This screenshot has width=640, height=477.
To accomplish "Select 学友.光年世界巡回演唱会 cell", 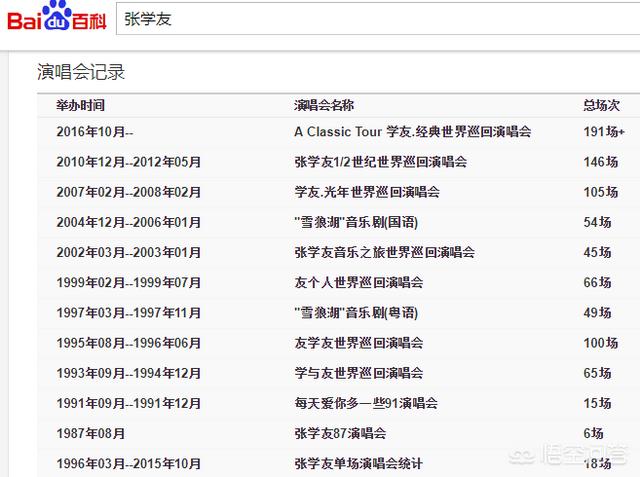I will pyautogui.click(x=367, y=192).
